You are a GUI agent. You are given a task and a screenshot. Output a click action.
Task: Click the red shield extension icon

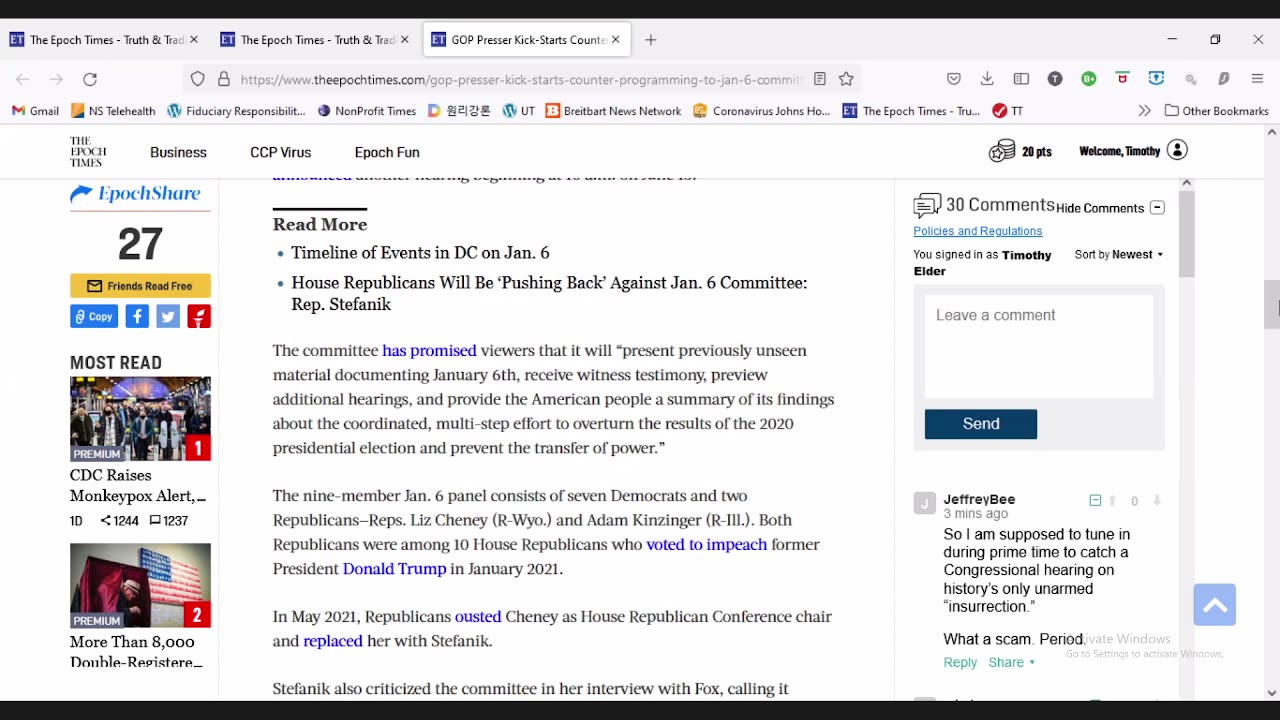[1123, 78]
